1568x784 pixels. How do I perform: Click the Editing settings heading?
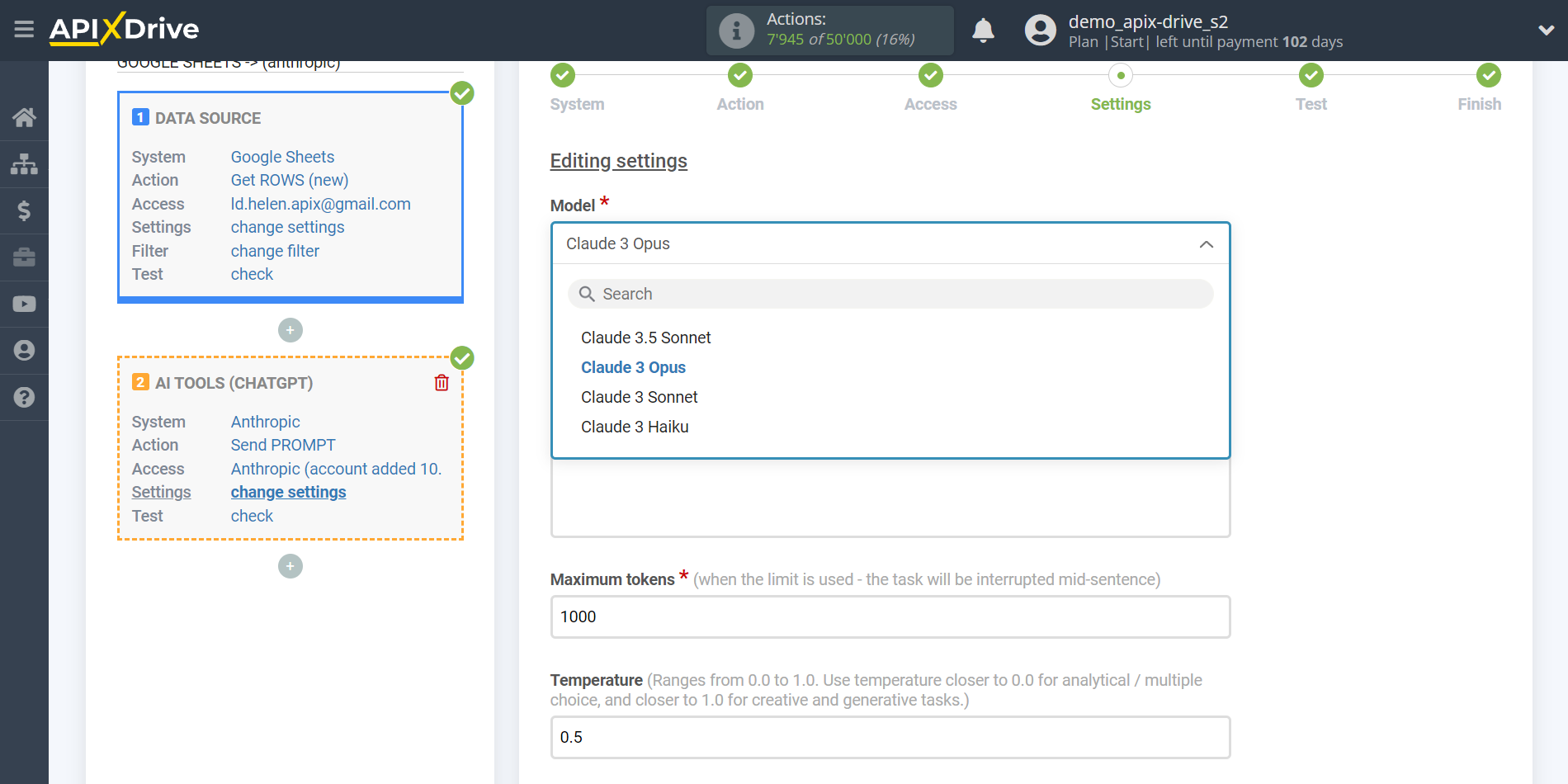(618, 161)
